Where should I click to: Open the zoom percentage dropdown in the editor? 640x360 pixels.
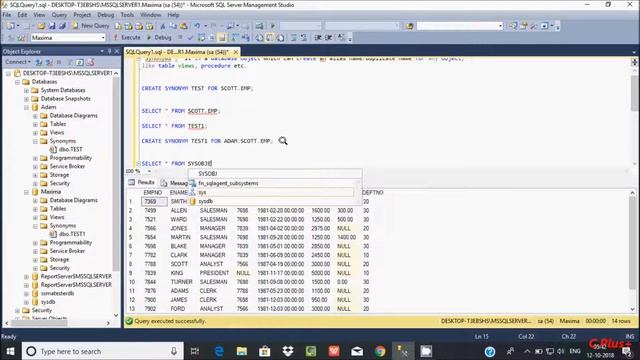click(149, 171)
